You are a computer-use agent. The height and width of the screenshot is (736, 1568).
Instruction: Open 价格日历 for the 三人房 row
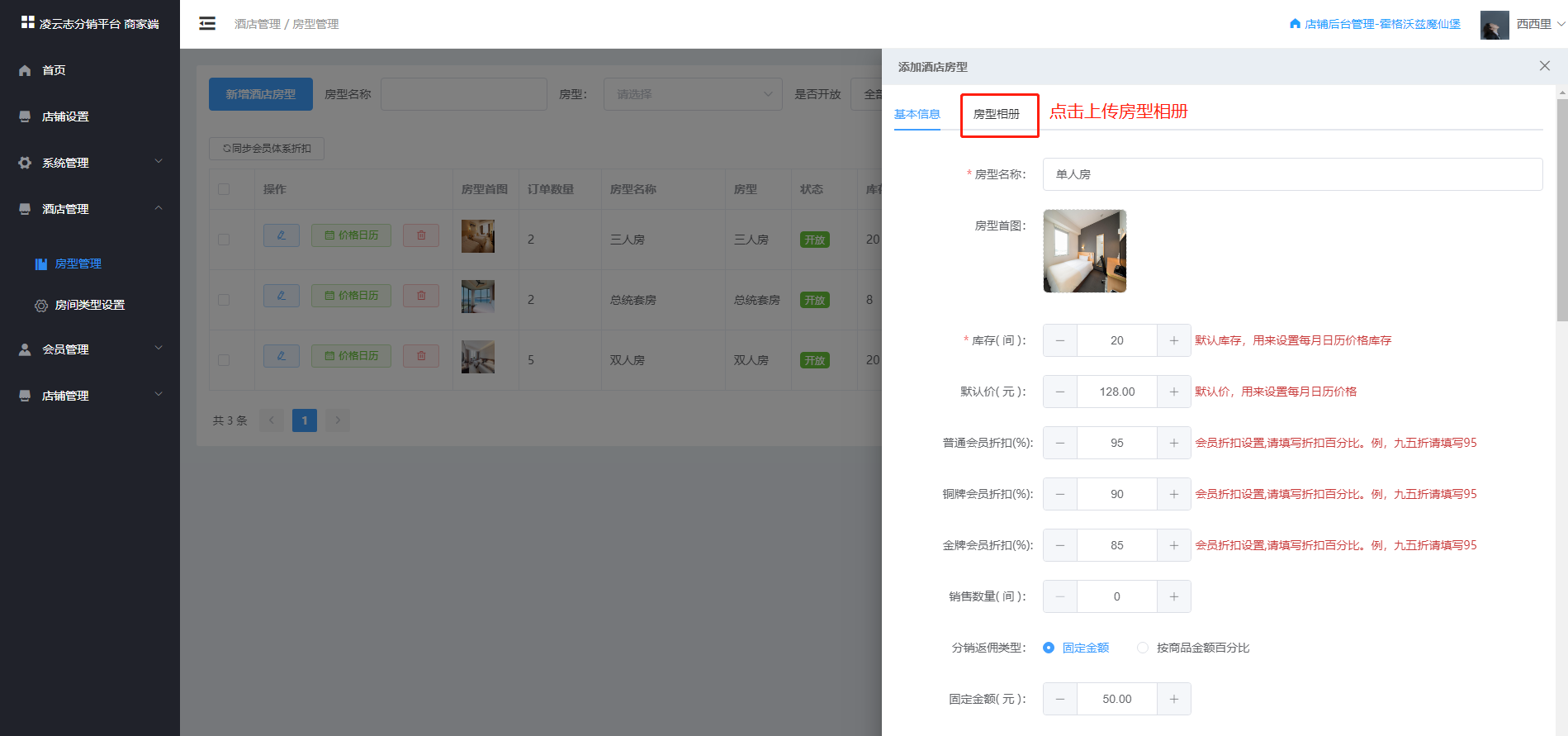tap(352, 235)
